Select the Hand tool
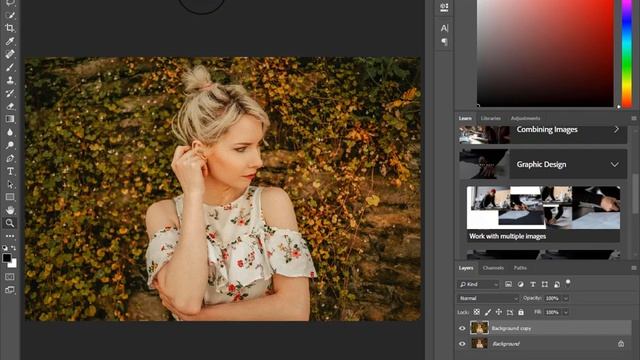Viewport: 640px width, 360px height. [x=10, y=210]
